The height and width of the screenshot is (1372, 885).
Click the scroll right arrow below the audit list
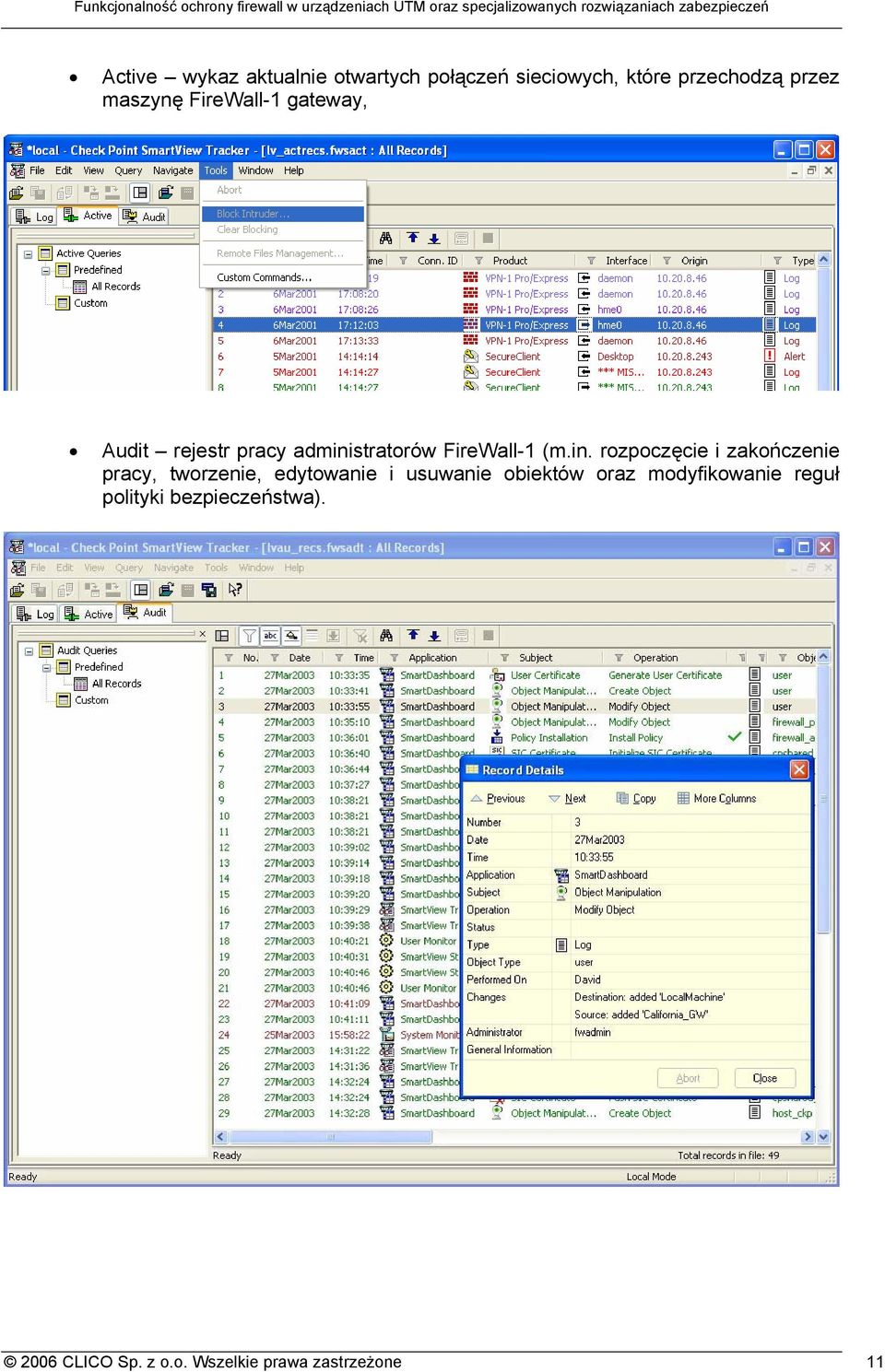click(808, 1137)
